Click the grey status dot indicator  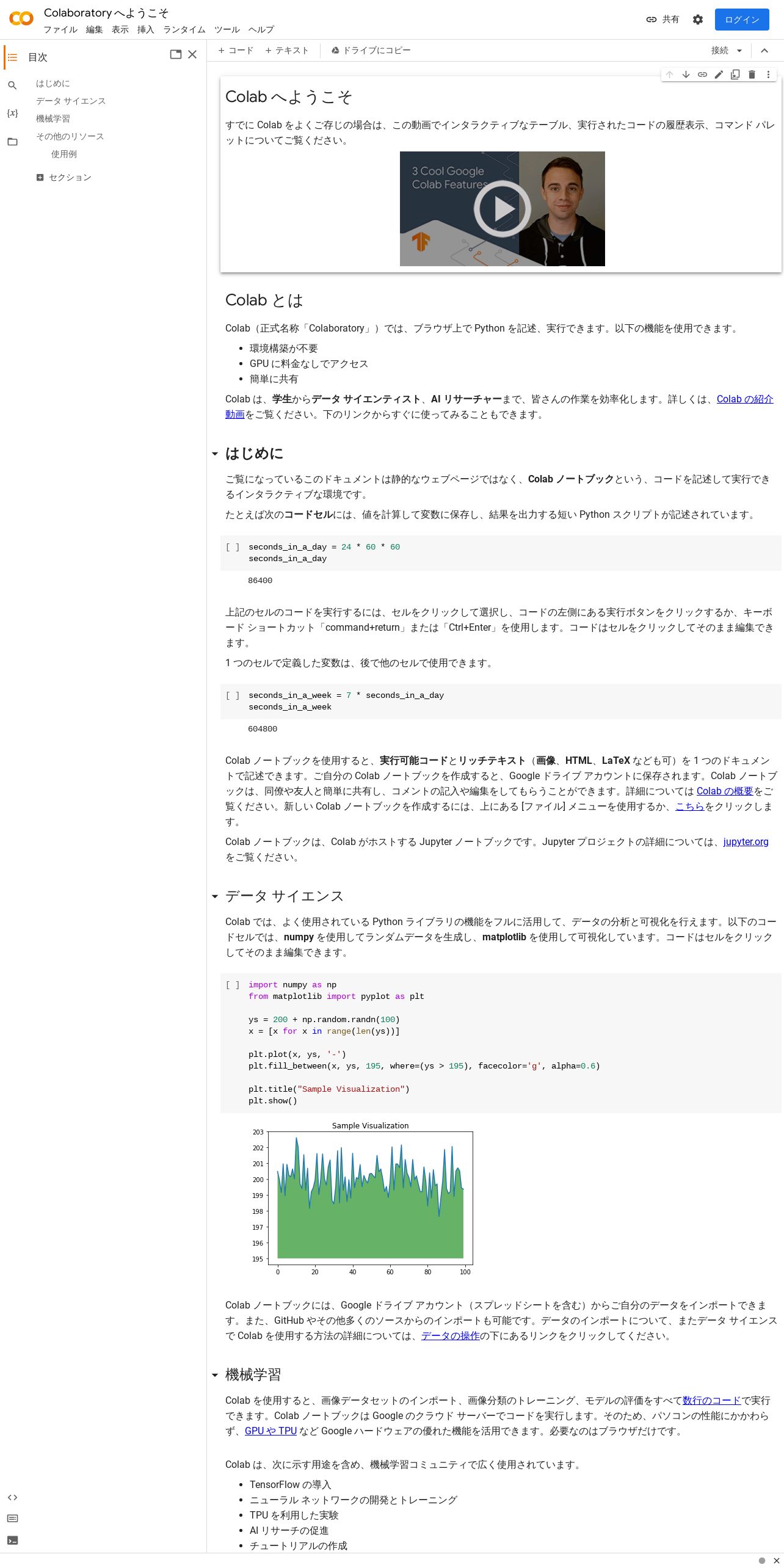[761, 1561]
